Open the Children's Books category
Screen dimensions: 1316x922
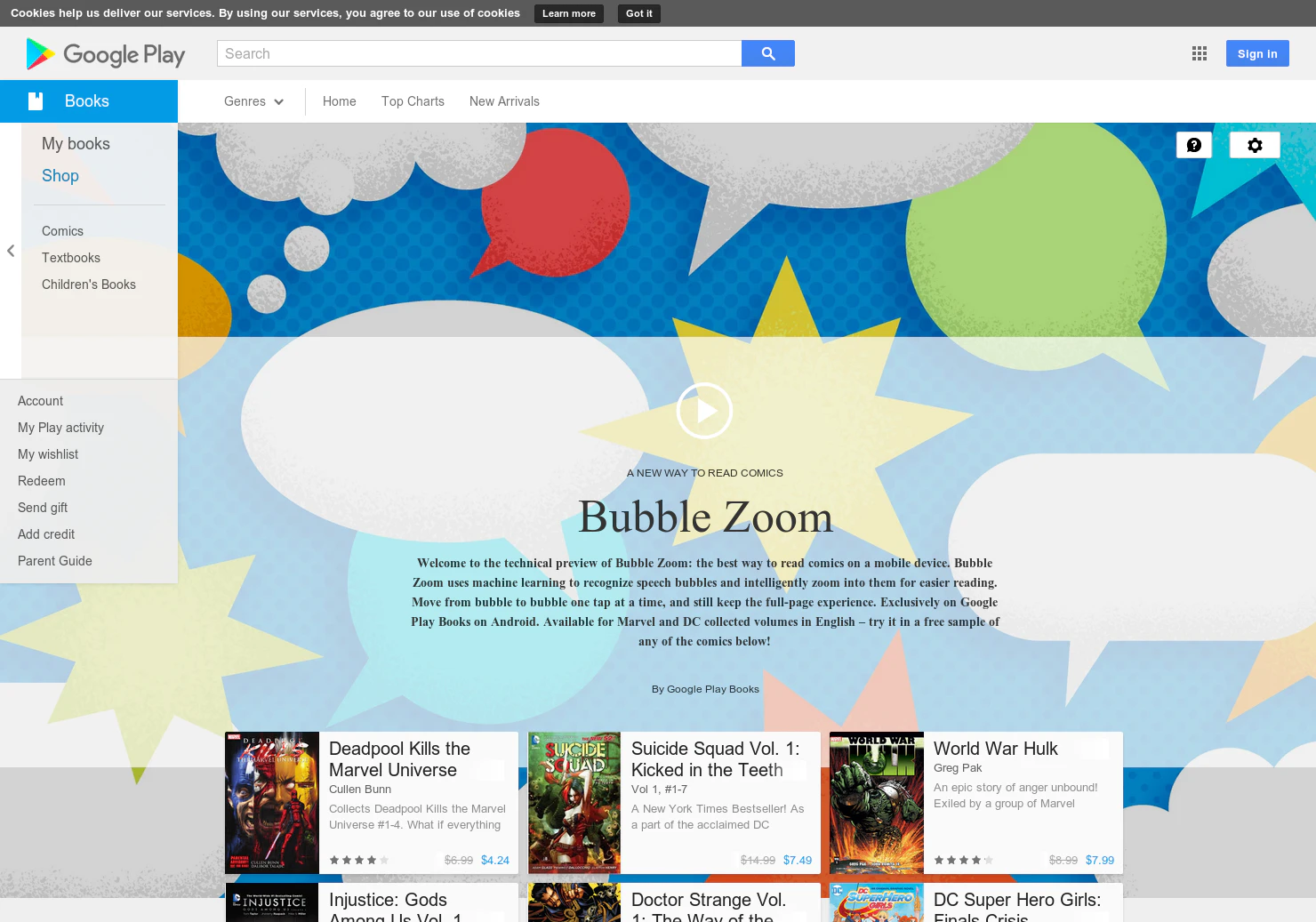89,285
